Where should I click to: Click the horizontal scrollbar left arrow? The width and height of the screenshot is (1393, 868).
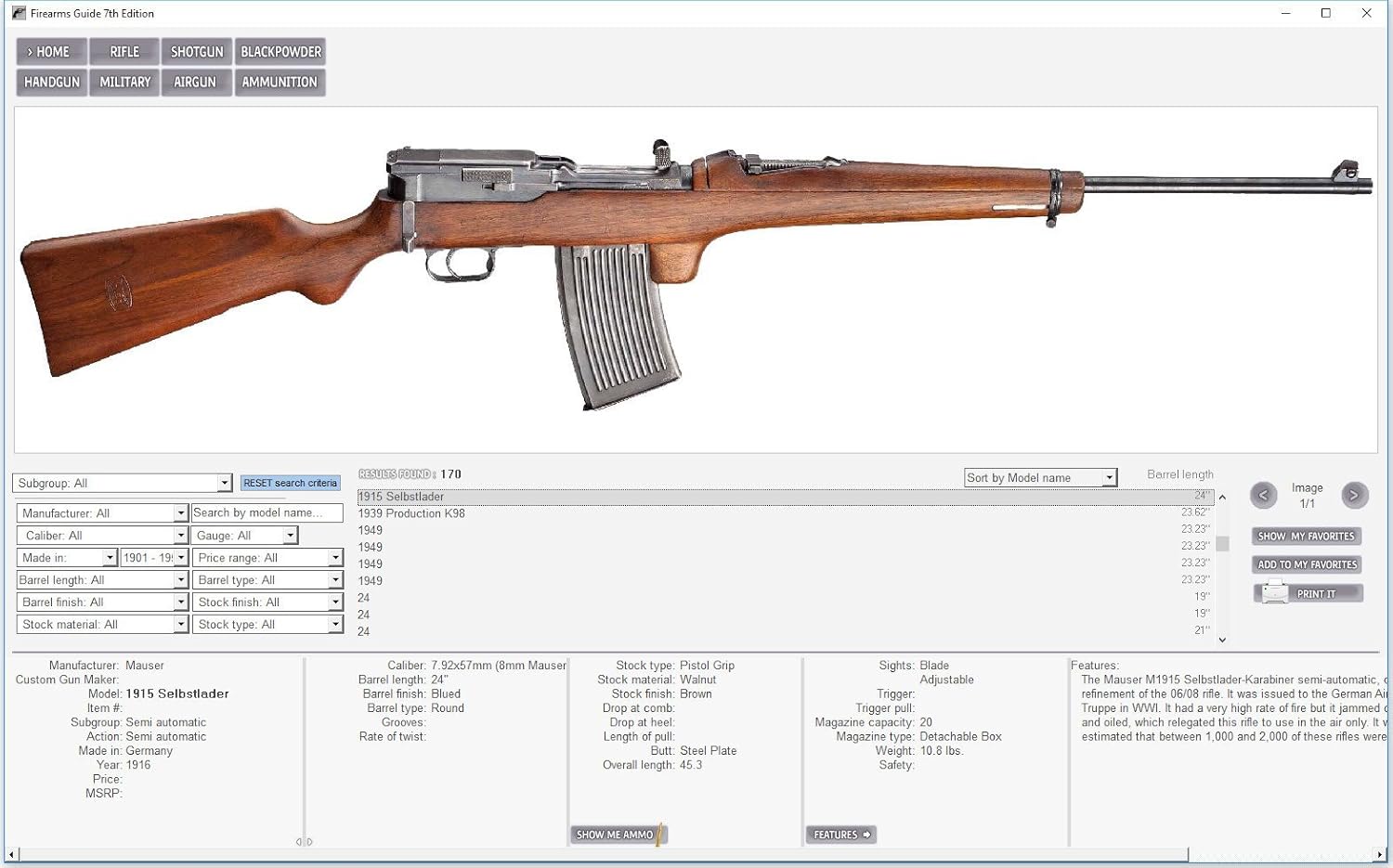click(x=11, y=854)
